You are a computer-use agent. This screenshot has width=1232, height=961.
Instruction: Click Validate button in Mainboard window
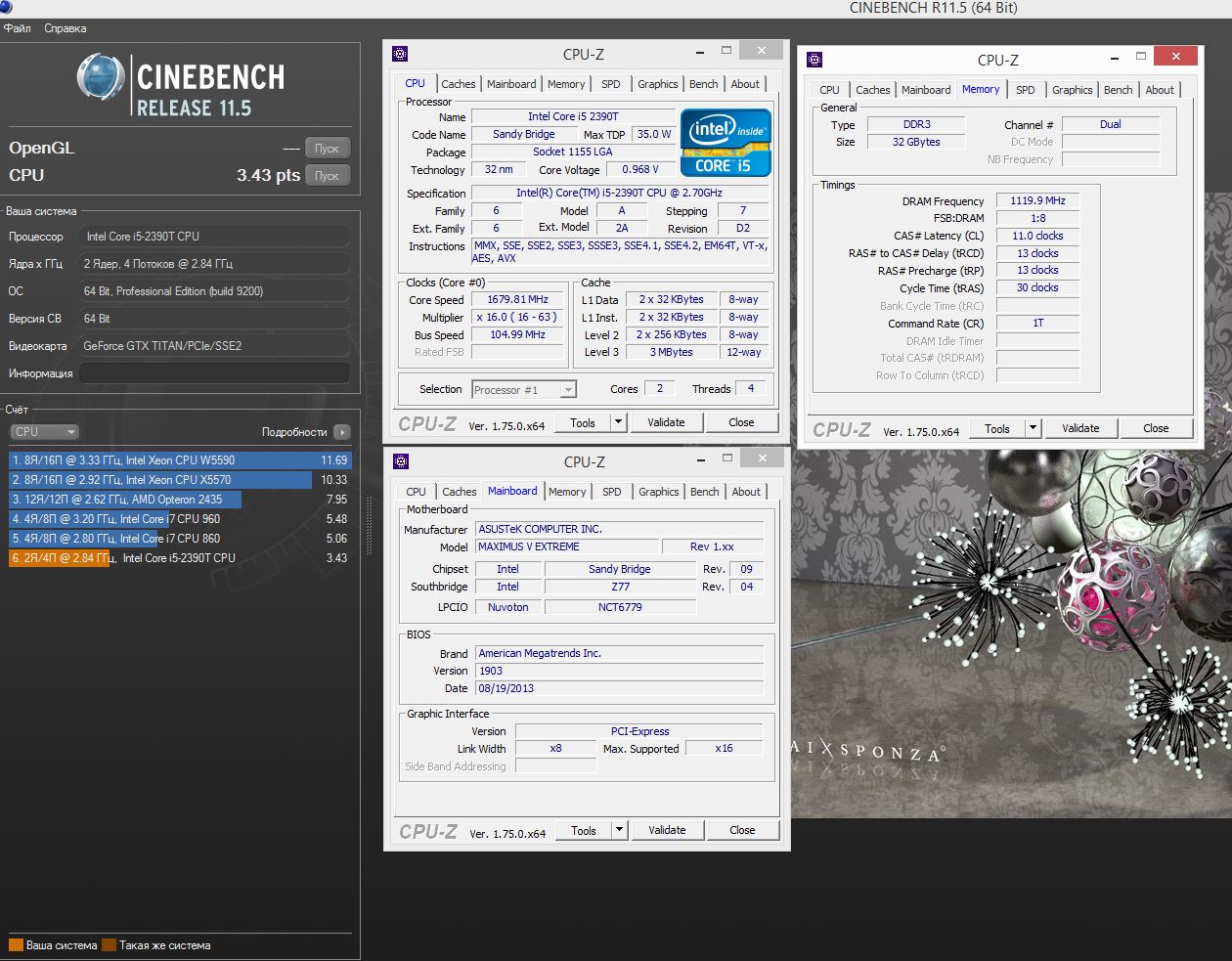(x=667, y=830)
